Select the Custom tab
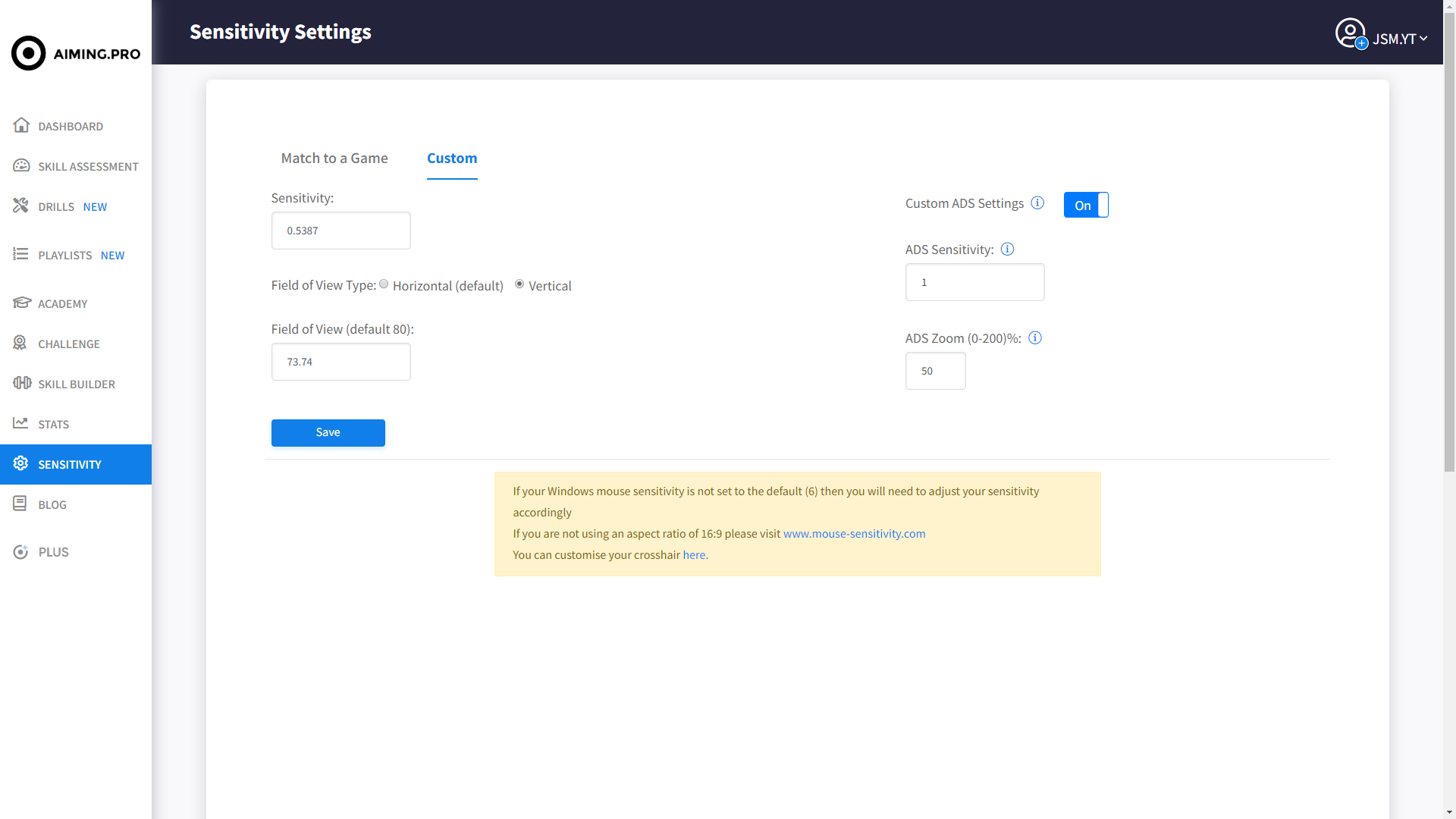 coord(452,158)
